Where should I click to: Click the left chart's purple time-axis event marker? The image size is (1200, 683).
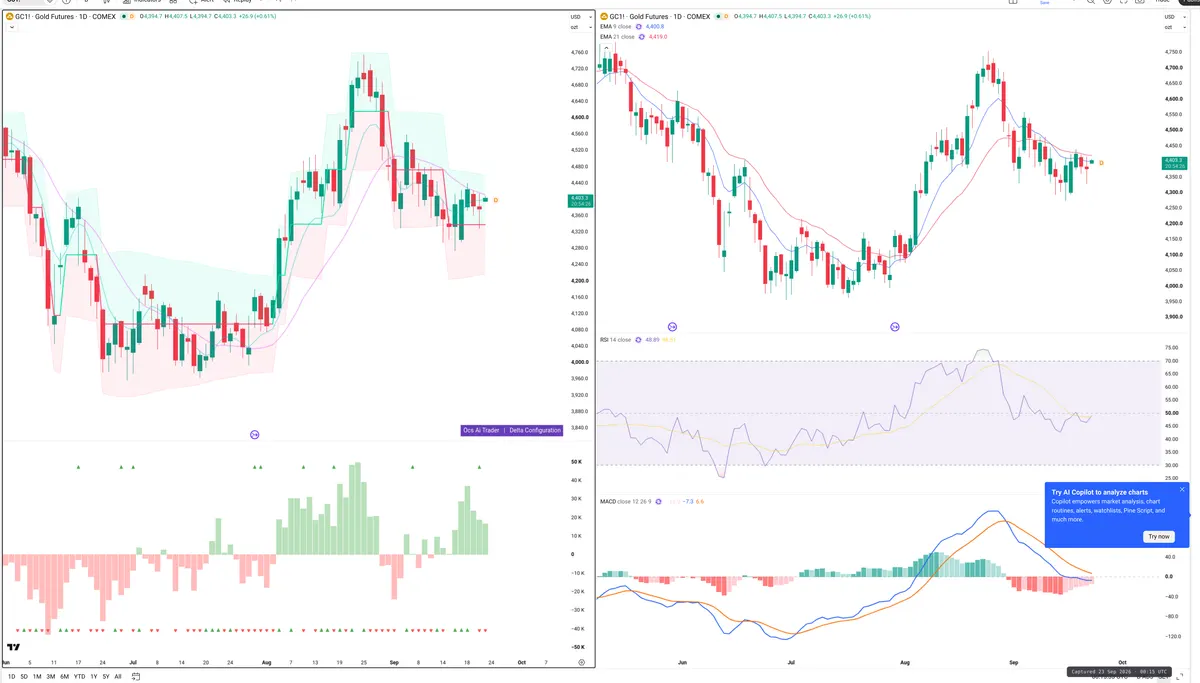click(254, 434)
